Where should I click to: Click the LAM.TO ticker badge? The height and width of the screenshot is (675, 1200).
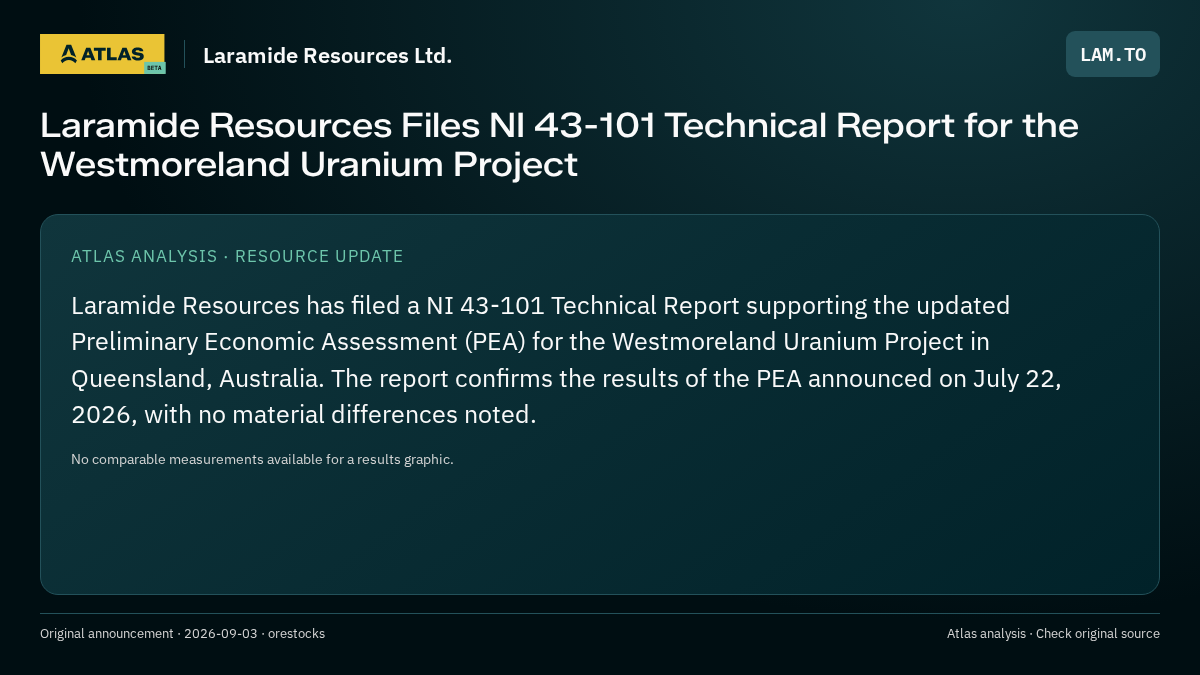coord(1113,54)
